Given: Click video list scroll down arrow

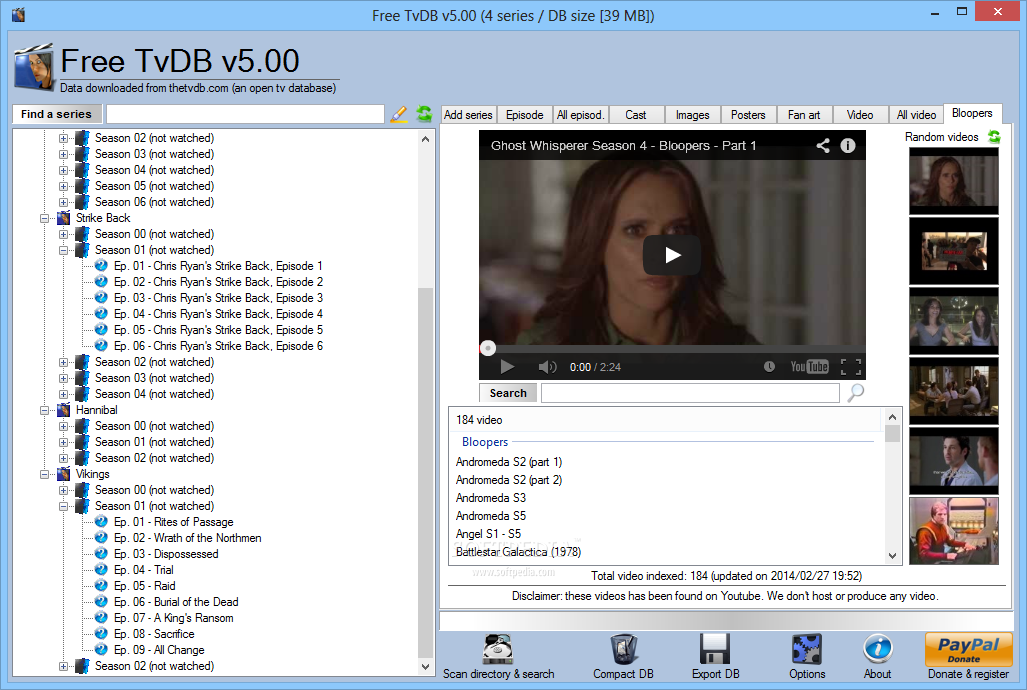Looking at the screenshot, I should point(892,556).
